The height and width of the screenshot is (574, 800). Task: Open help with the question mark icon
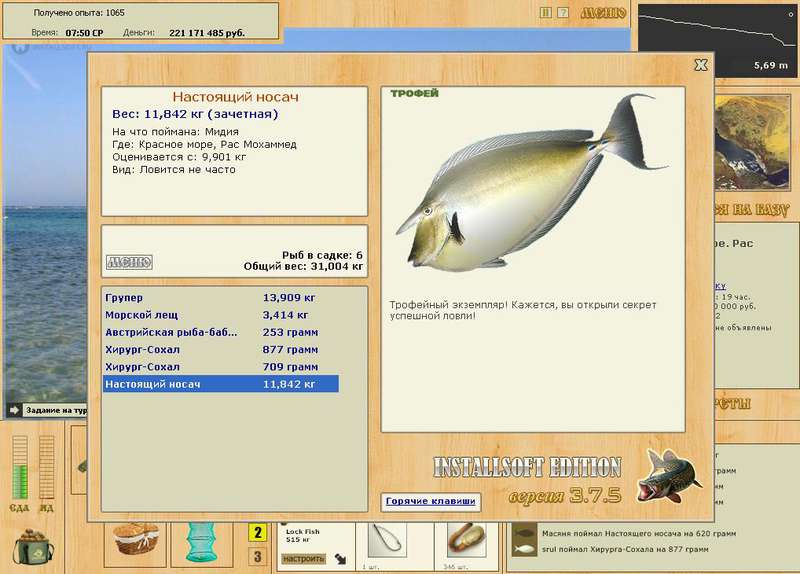coord(562,13)
